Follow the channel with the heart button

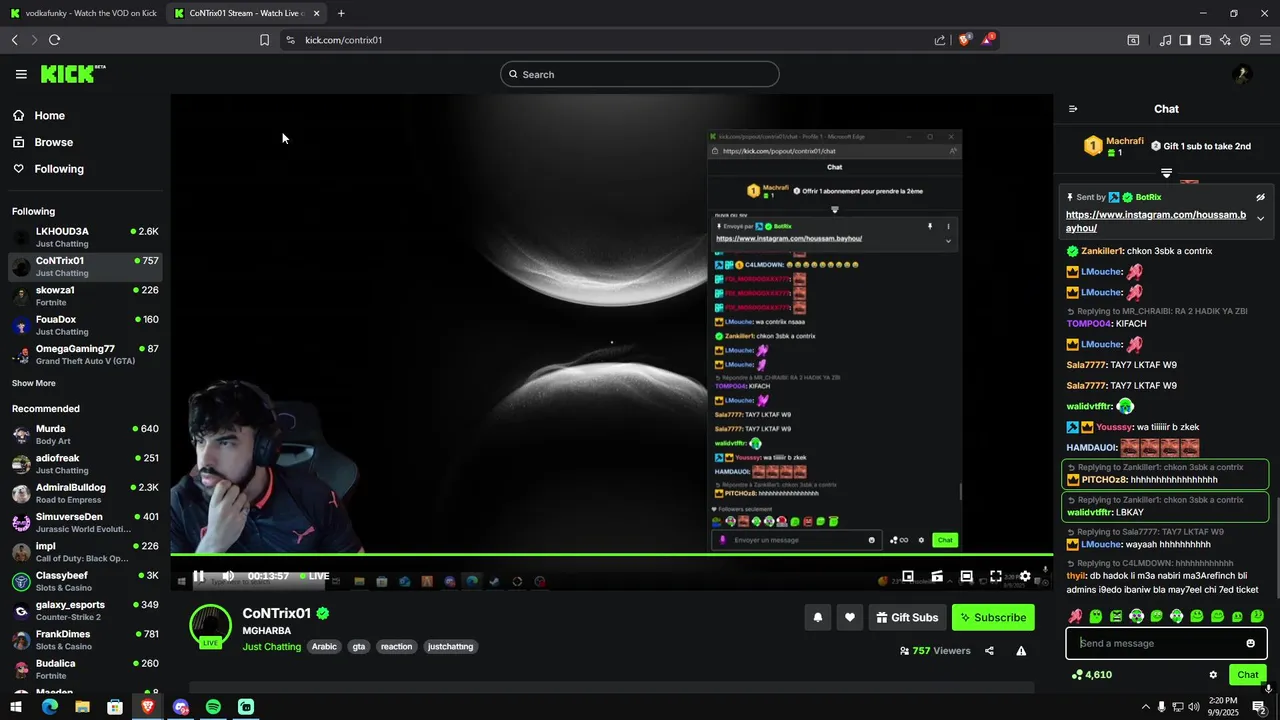[x=850, y=617]
